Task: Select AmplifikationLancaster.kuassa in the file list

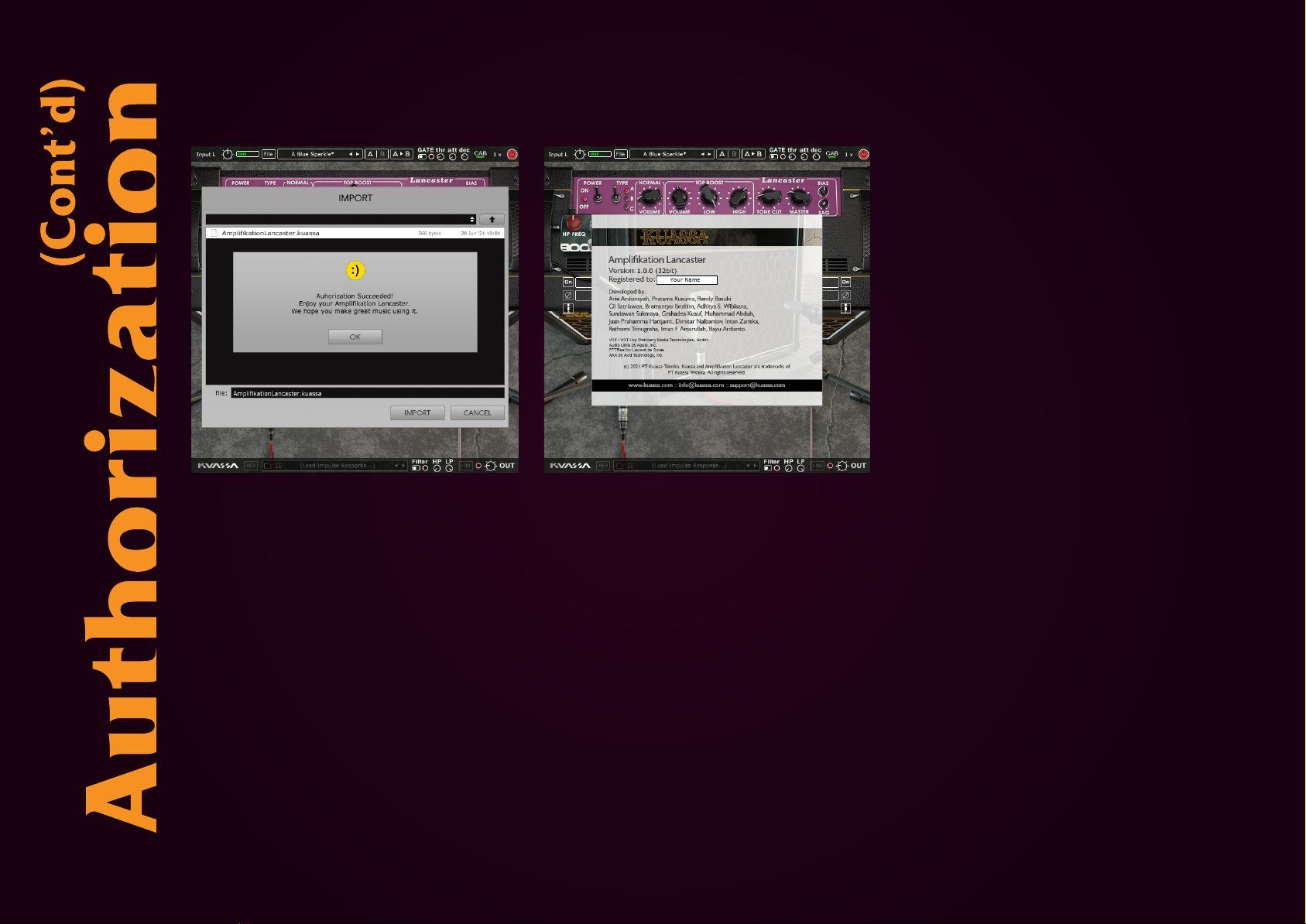Action: (x=355, y=233)
